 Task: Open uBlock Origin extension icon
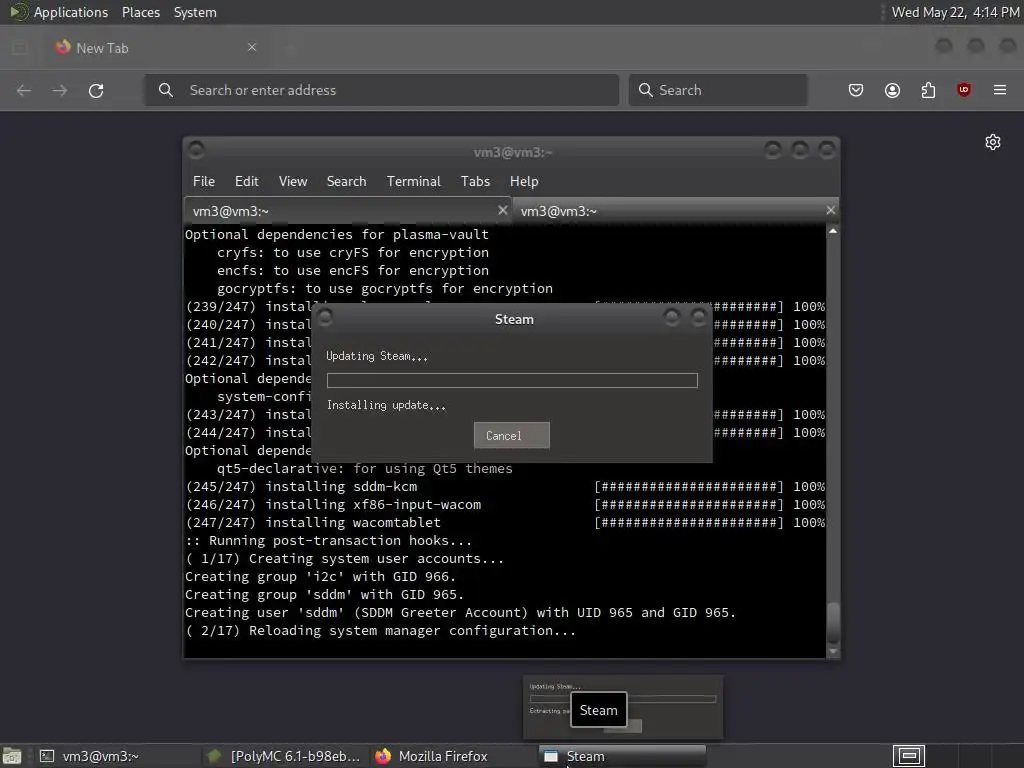[x=963, y=90]
